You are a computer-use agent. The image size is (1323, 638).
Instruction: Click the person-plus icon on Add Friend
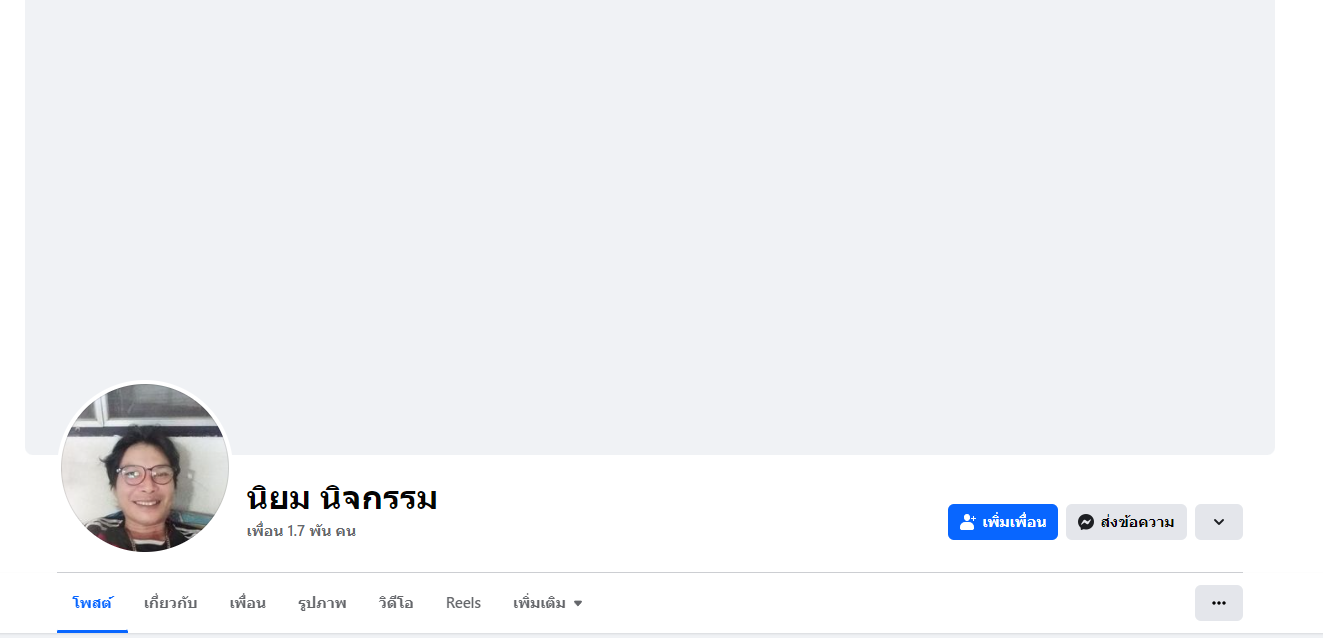coord(967,522)
